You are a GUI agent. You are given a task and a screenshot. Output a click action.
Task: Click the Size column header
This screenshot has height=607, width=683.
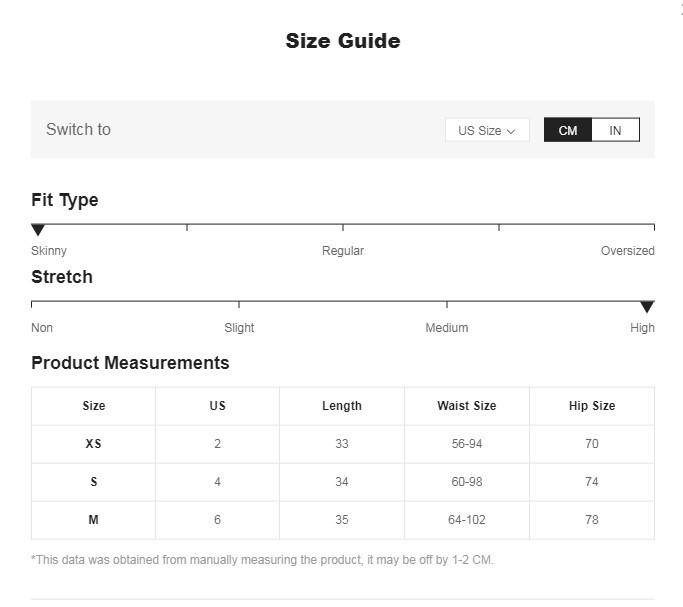click(x=94, y=406)
